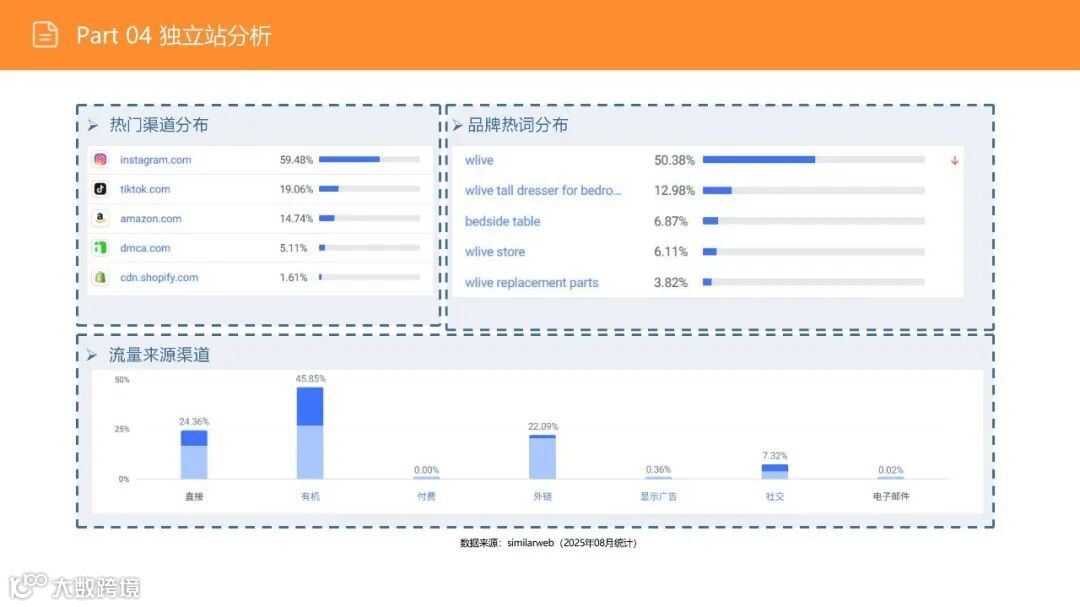This screenshot has height=607, width=1080.
Task: Click the similarweb data source note
Action: click(548, 543)
